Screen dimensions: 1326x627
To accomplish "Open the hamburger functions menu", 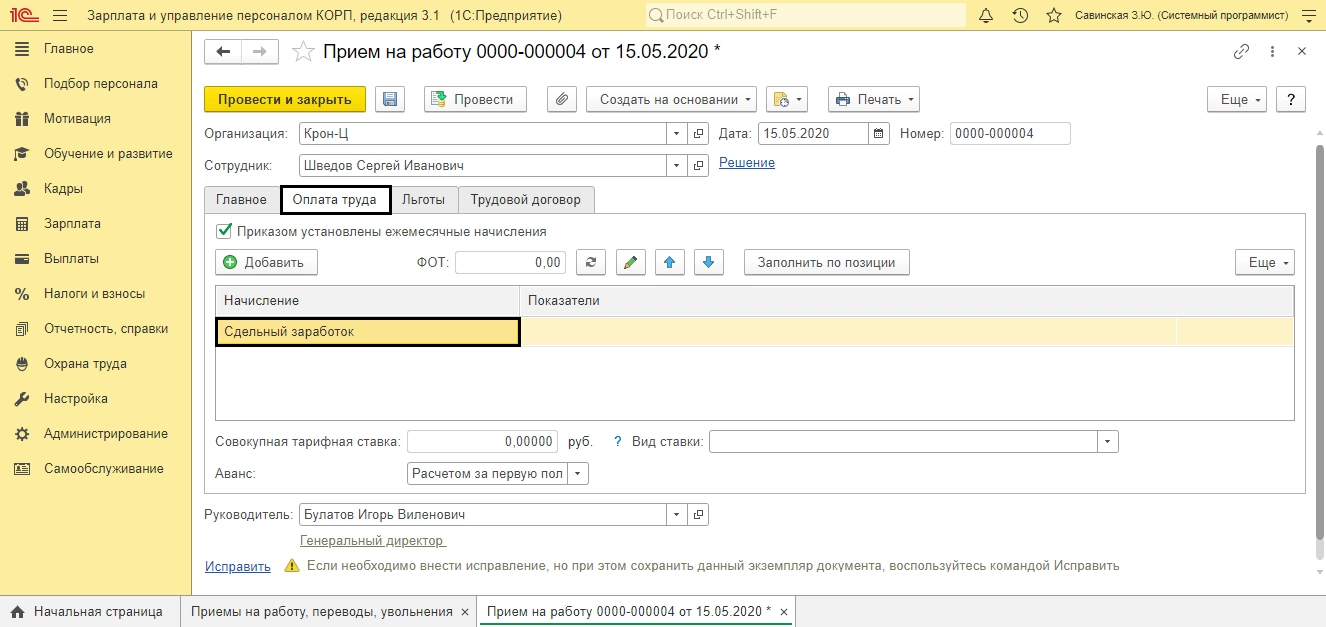I will tap(60, 16).
